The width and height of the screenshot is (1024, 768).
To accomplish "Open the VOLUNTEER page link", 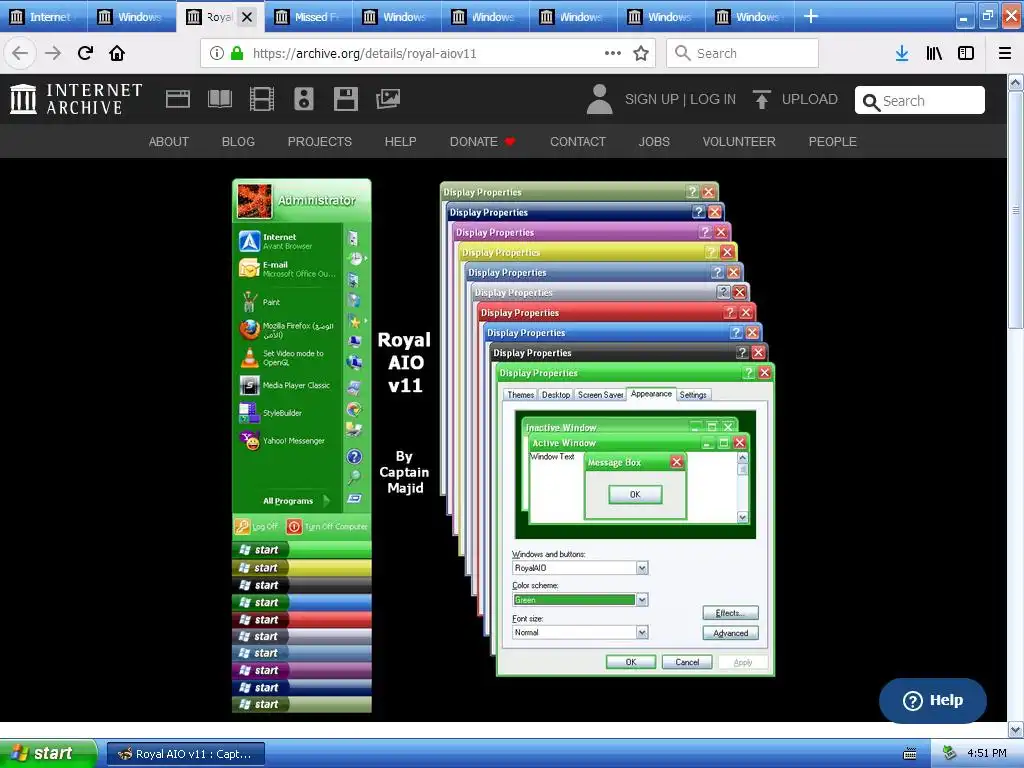I will (739, 142).
